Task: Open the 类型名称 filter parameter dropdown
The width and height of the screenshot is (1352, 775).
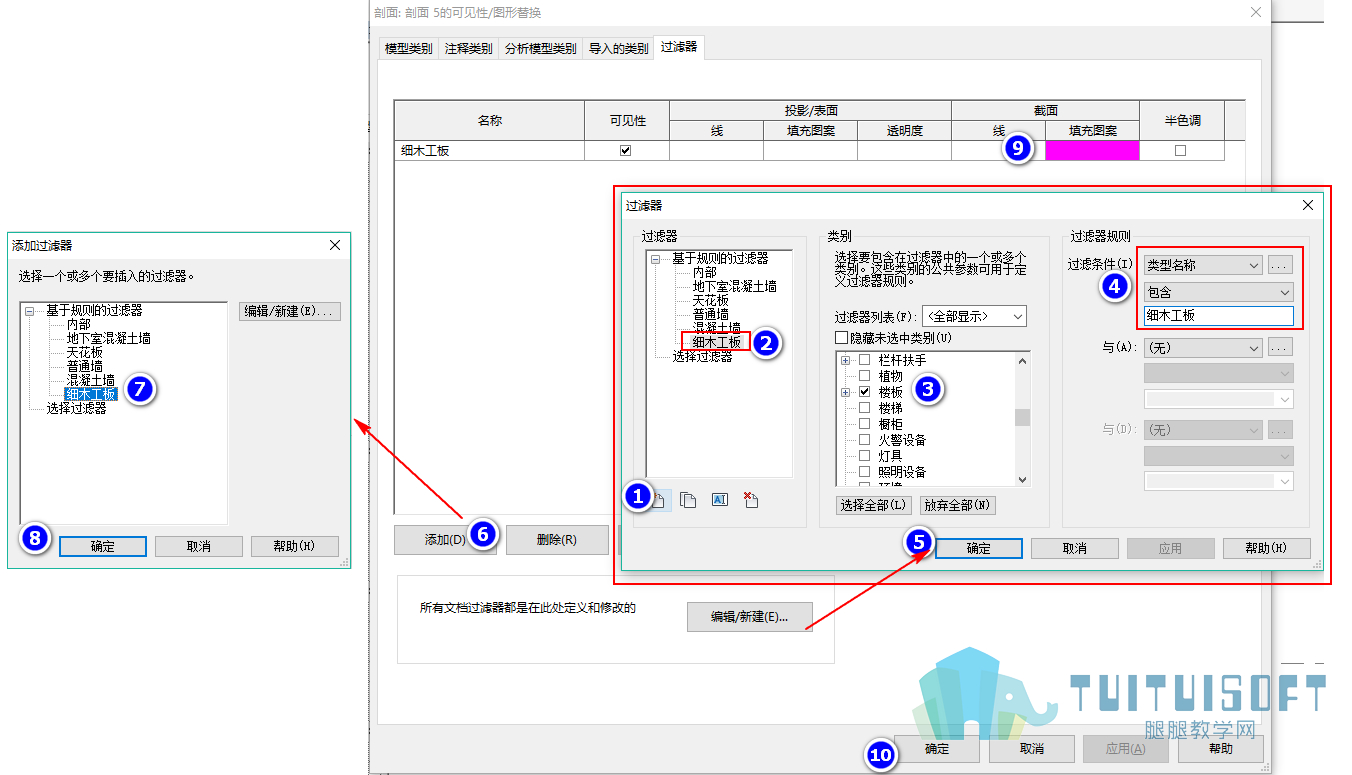Action: tap(1203, 265)
